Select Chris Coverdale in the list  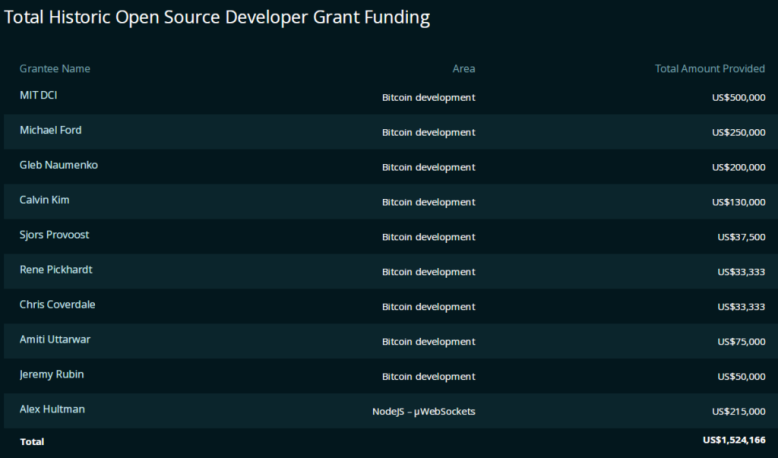pos(57,304)
